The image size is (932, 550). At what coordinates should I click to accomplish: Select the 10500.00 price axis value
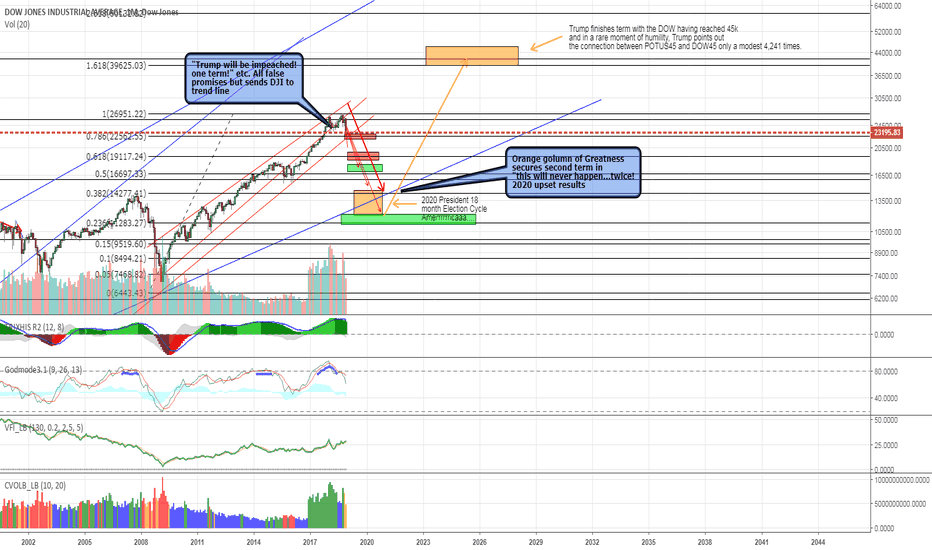tap(888, 232)
